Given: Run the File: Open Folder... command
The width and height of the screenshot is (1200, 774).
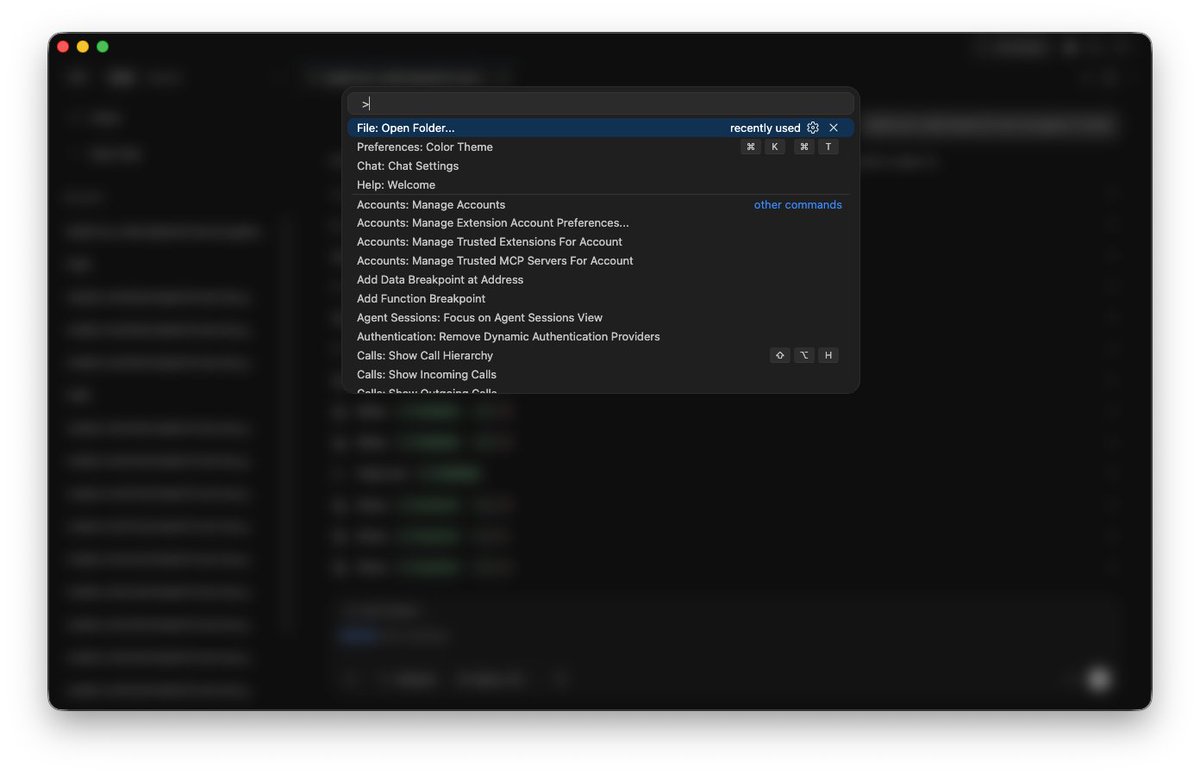Looking at the screenshot, I should click(600, 128).
